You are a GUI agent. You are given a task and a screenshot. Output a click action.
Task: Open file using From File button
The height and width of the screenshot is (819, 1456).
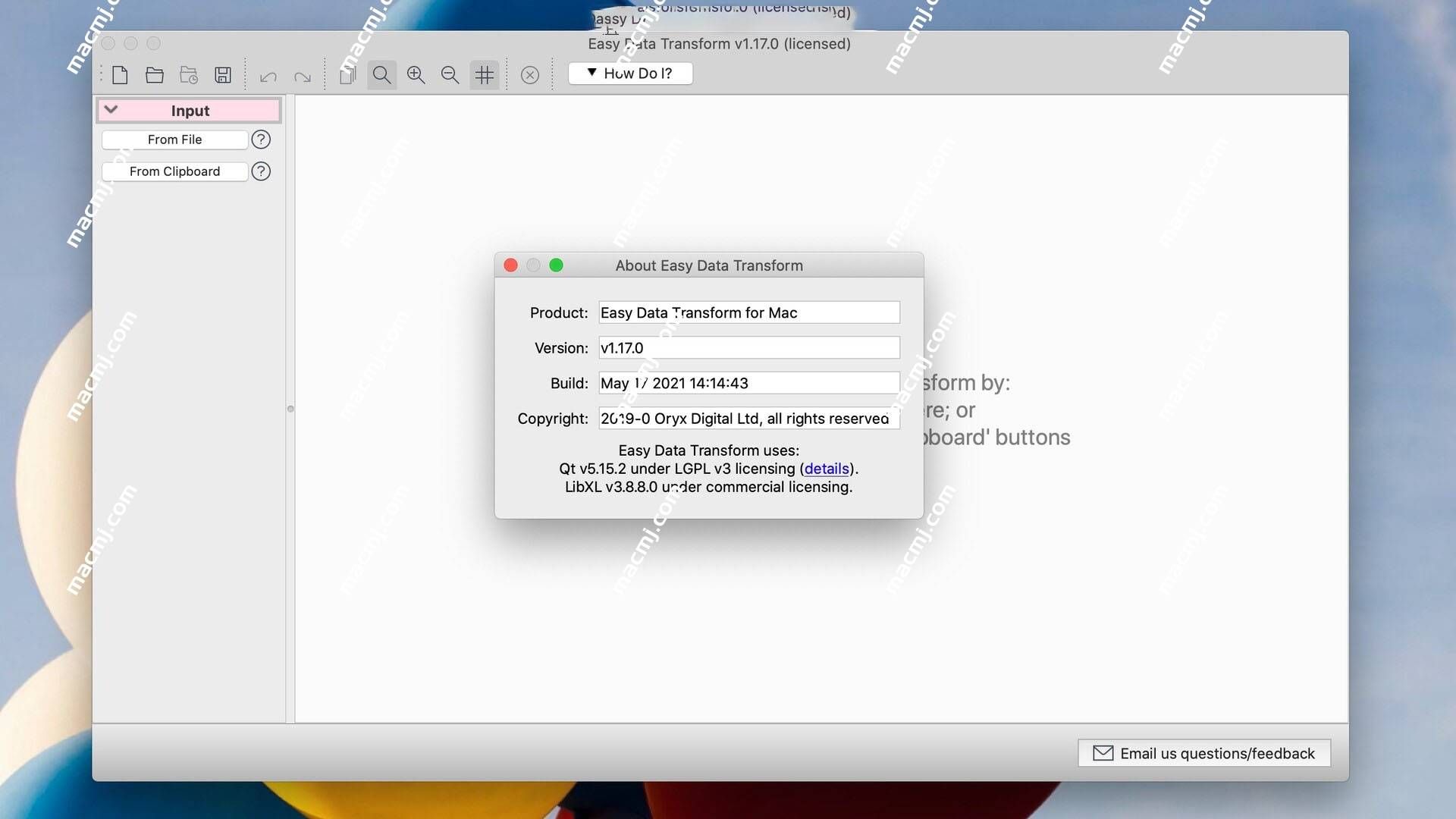[x=174, y=140]
